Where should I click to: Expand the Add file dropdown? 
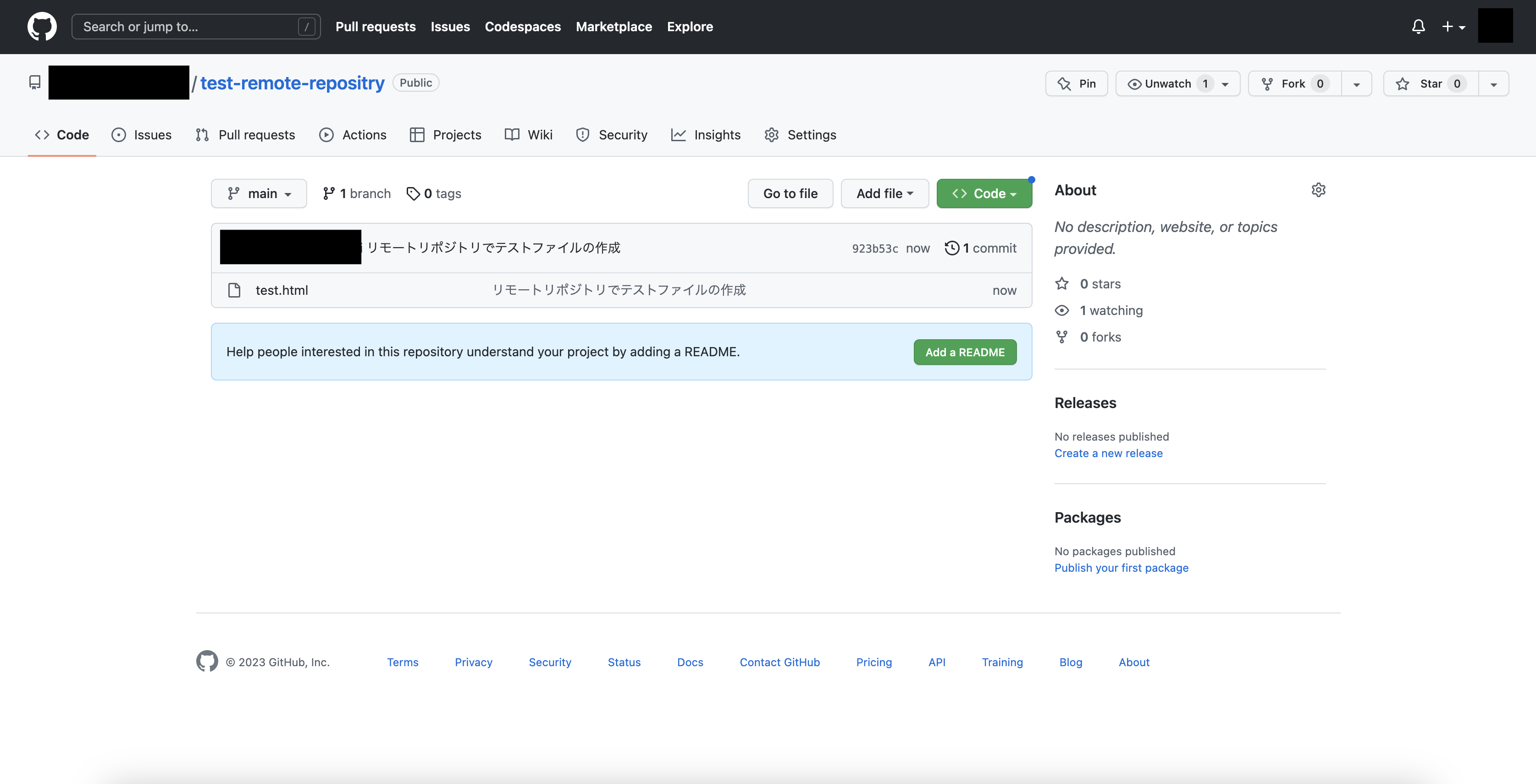pos(885,193)
